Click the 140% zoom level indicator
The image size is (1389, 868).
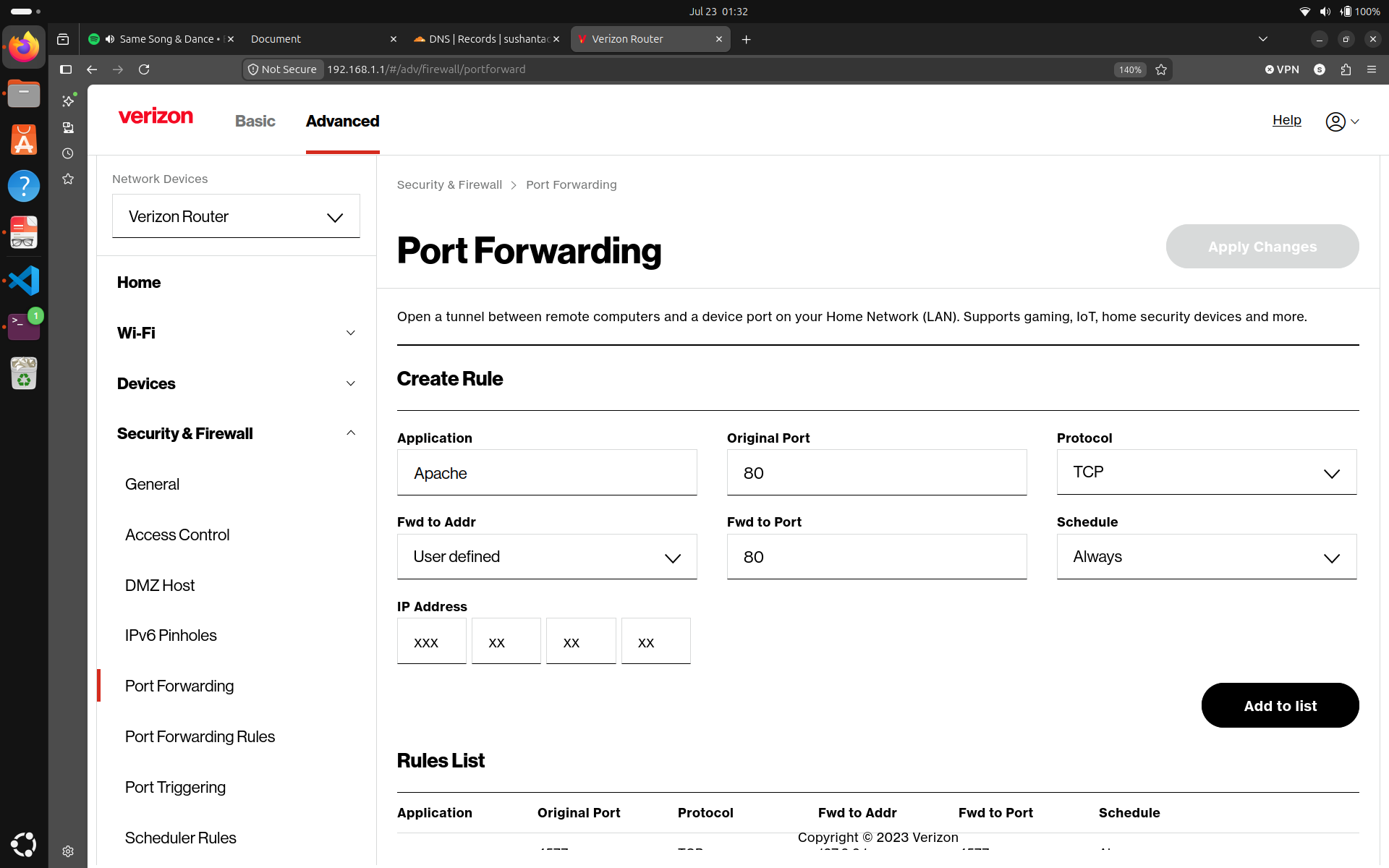coord(1130,69)
